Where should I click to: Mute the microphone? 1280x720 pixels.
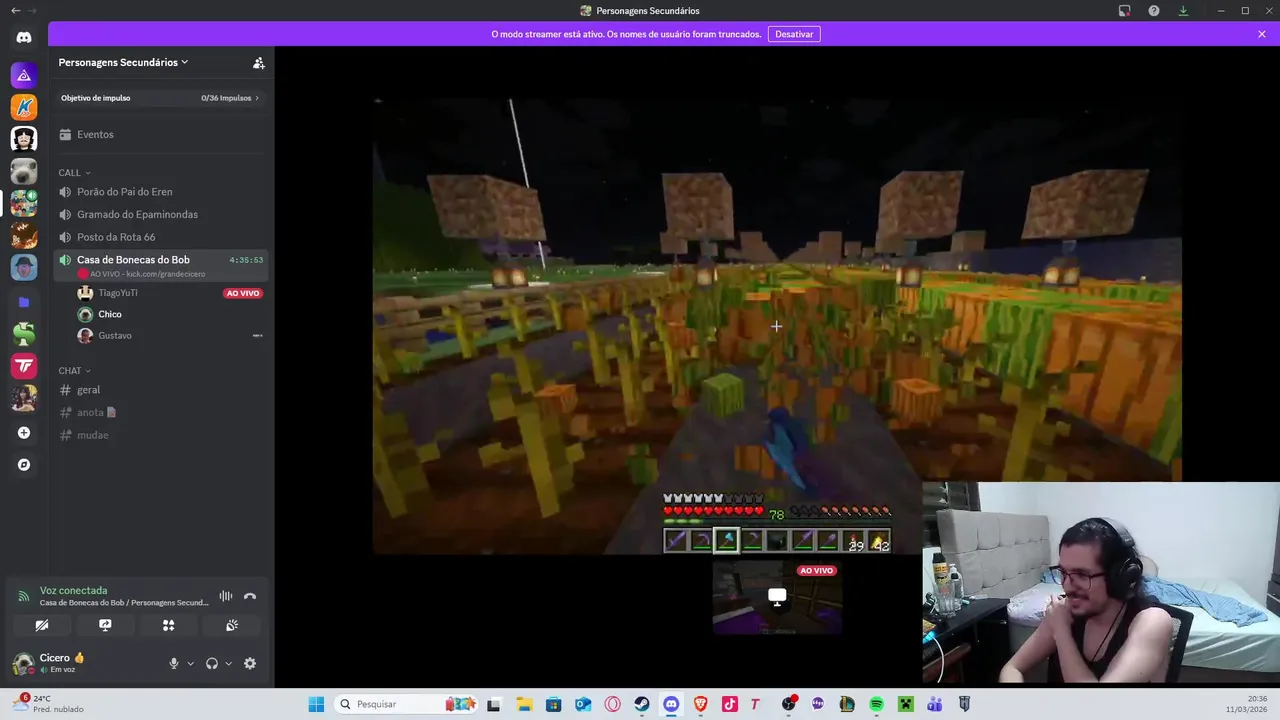[x=174, y=663]
